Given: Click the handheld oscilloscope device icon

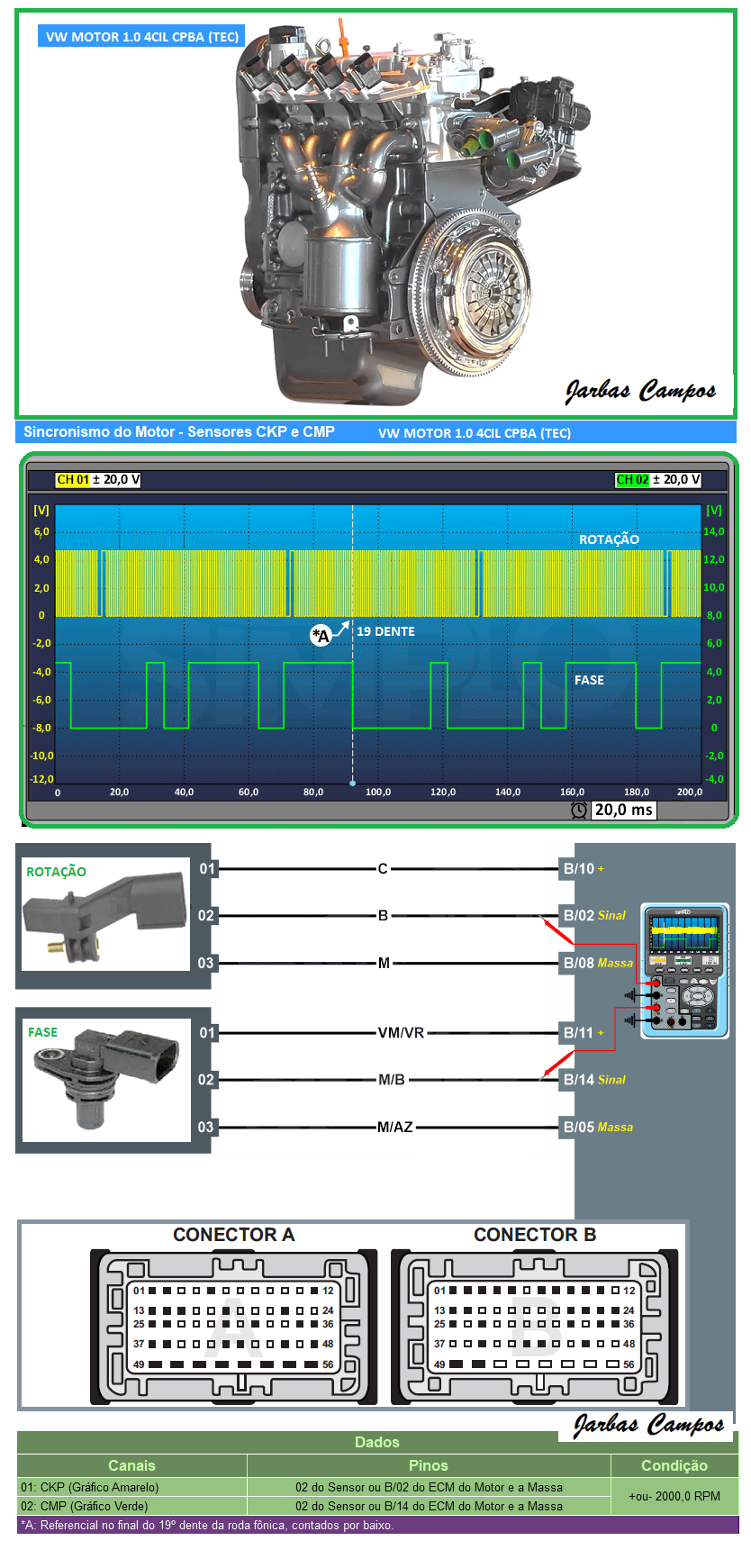Looking at the screenshot, I should pyautogui.click(x=684, y=971).
